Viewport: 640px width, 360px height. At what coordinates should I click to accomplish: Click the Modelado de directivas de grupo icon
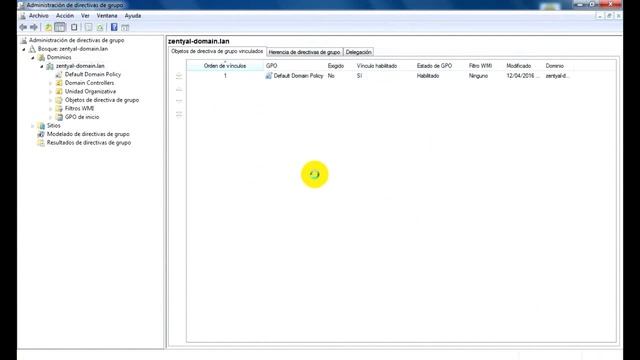click(41, 134)
